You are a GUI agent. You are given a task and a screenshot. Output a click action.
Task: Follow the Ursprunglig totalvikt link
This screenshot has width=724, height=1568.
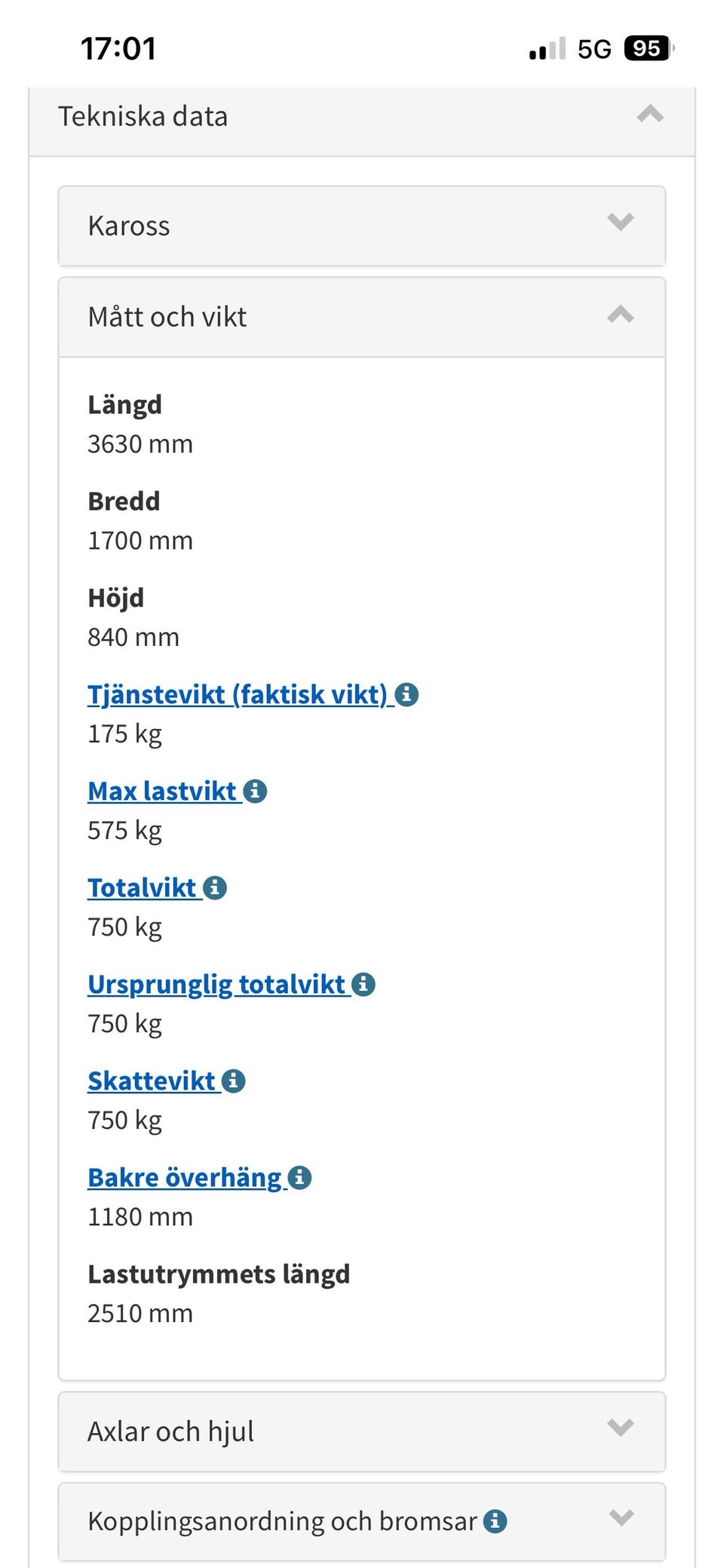click(216, 984)
